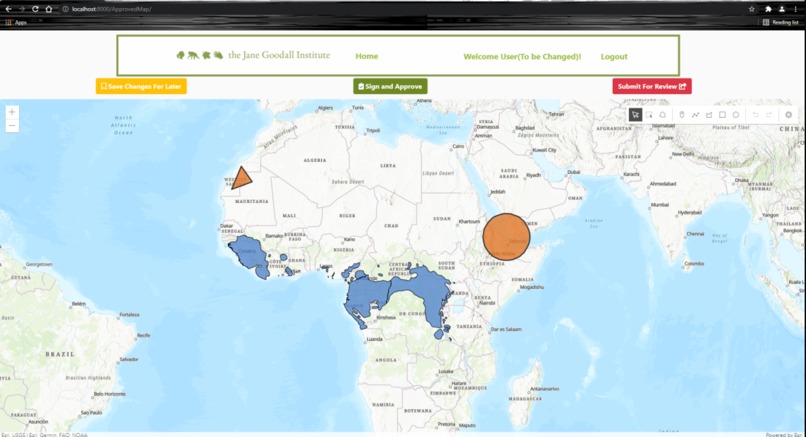Click the site information icon

65,9
